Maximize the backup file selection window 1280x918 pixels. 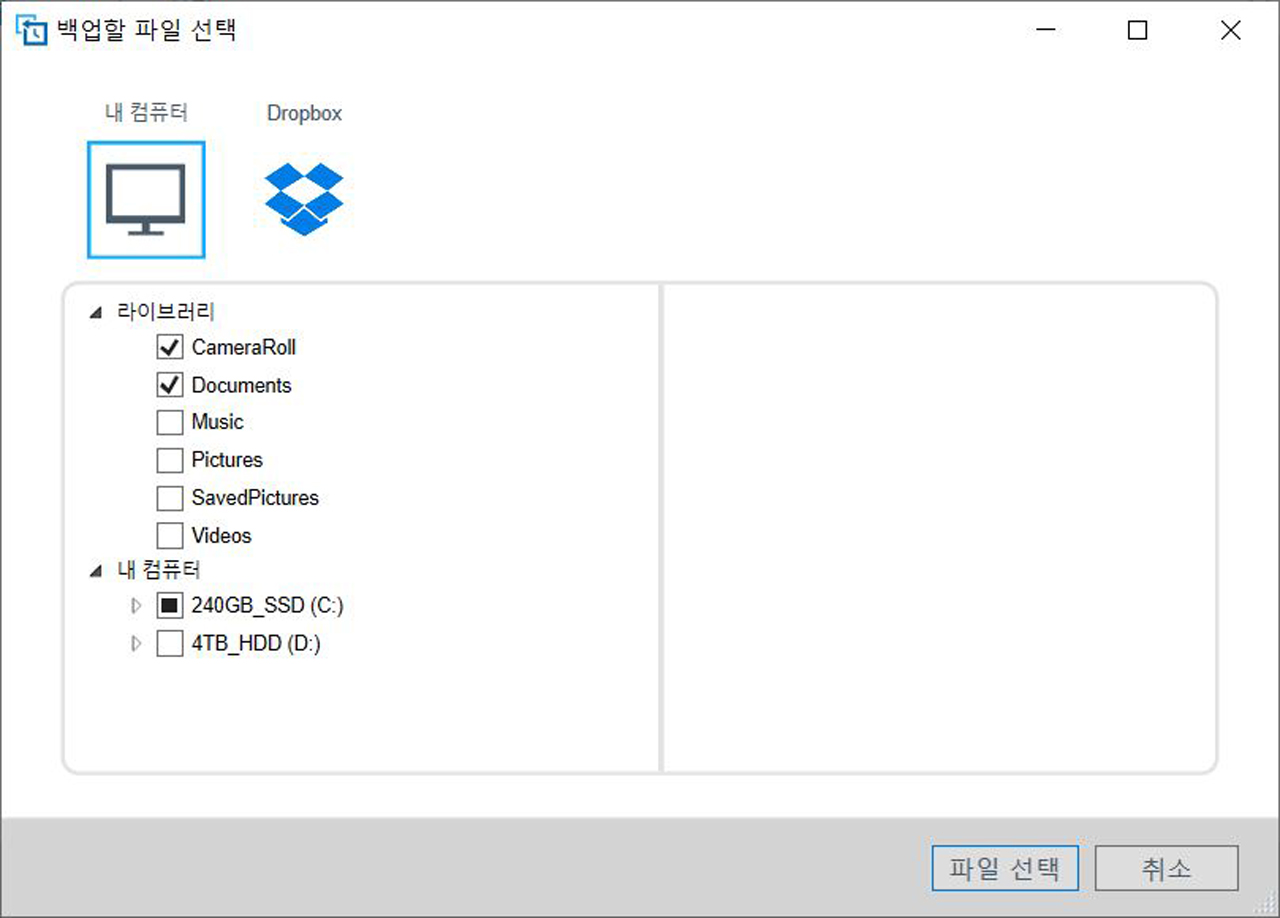tap(1137, 31)
